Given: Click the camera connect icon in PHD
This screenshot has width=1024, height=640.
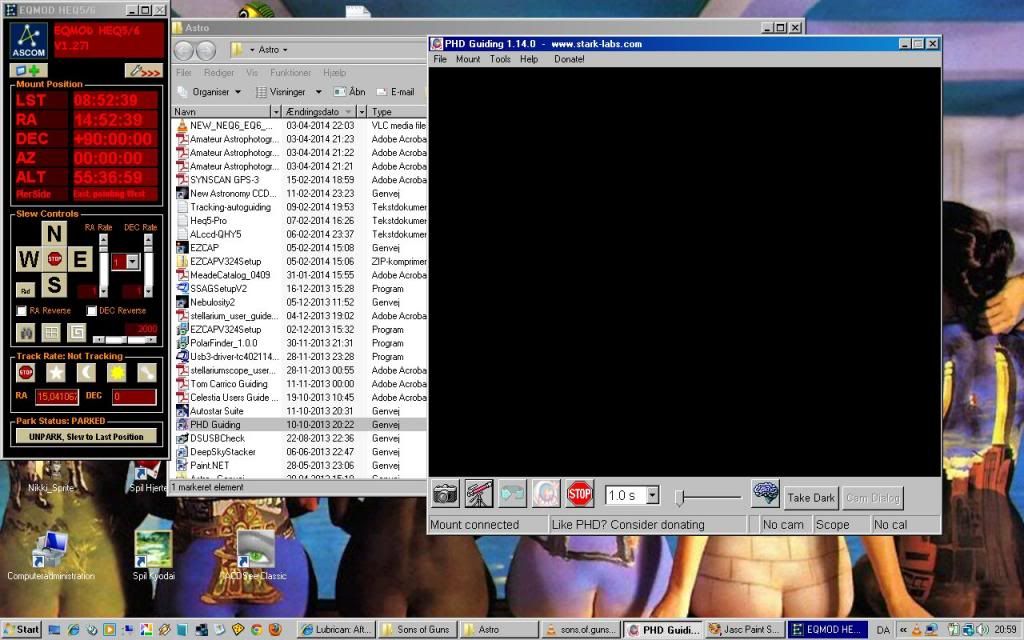Looking at the screenshot, I should point(445,494).
